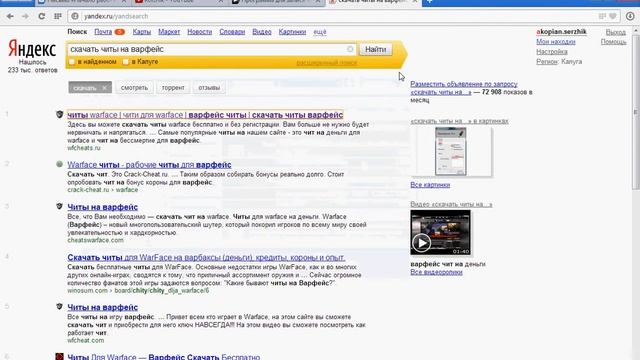Click the wfcheat.com green URL
Screen dimensions: 640x360
click(86, 340)
